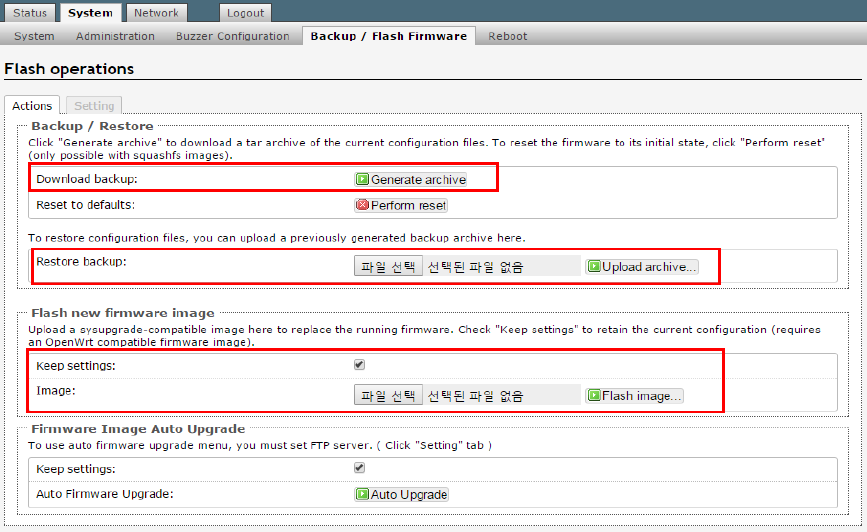
Task: Open the System submenu item
Action: point(34,36)
